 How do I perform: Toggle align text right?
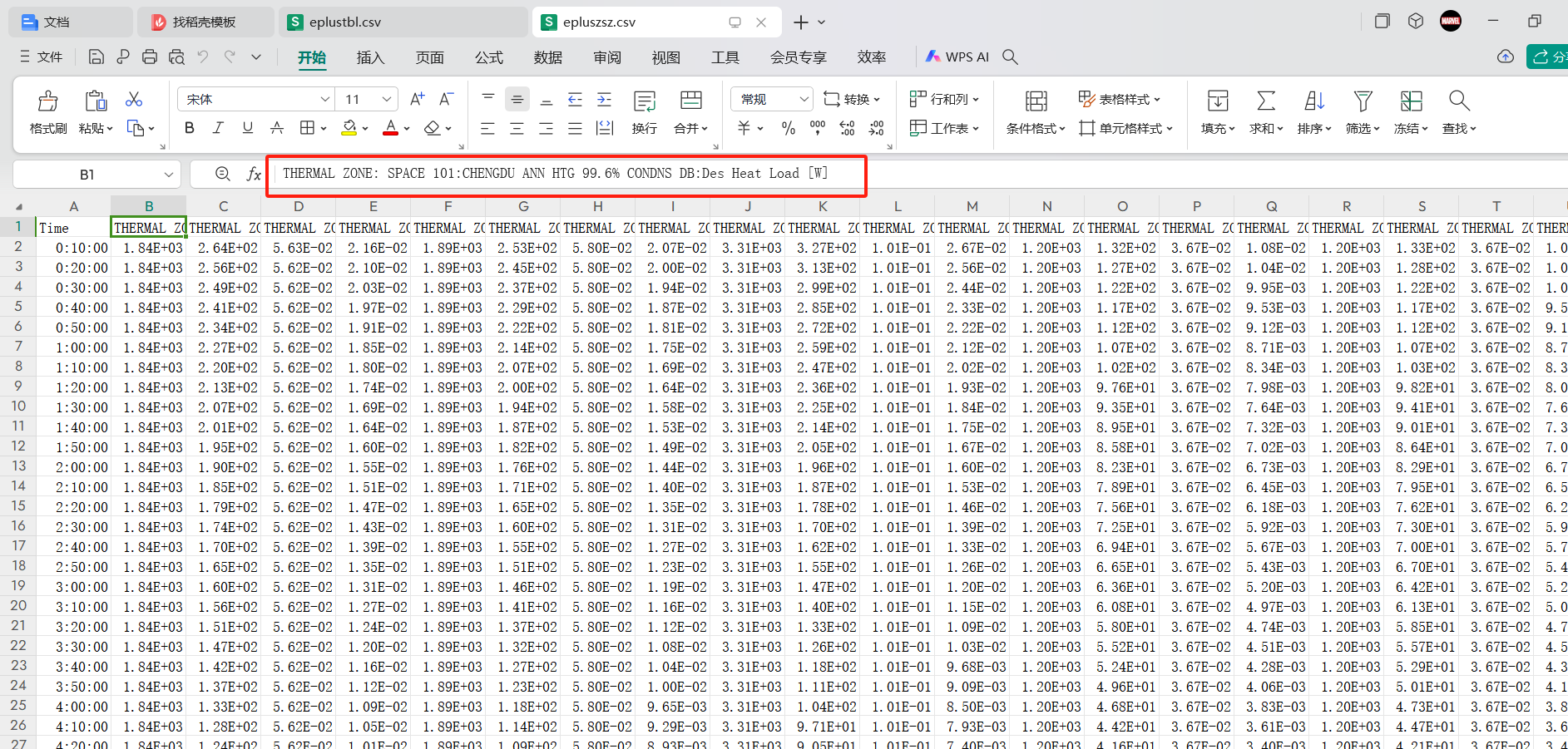pyautogui.click(x=547, y=128)
